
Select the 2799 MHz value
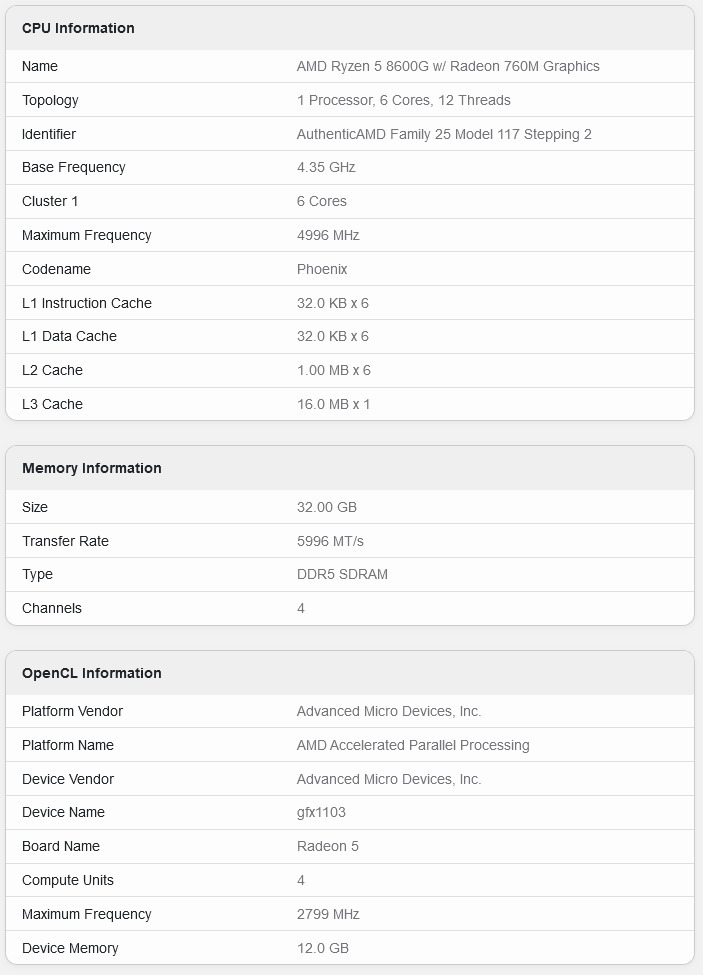pyautogui.click(x=328, y=914)
